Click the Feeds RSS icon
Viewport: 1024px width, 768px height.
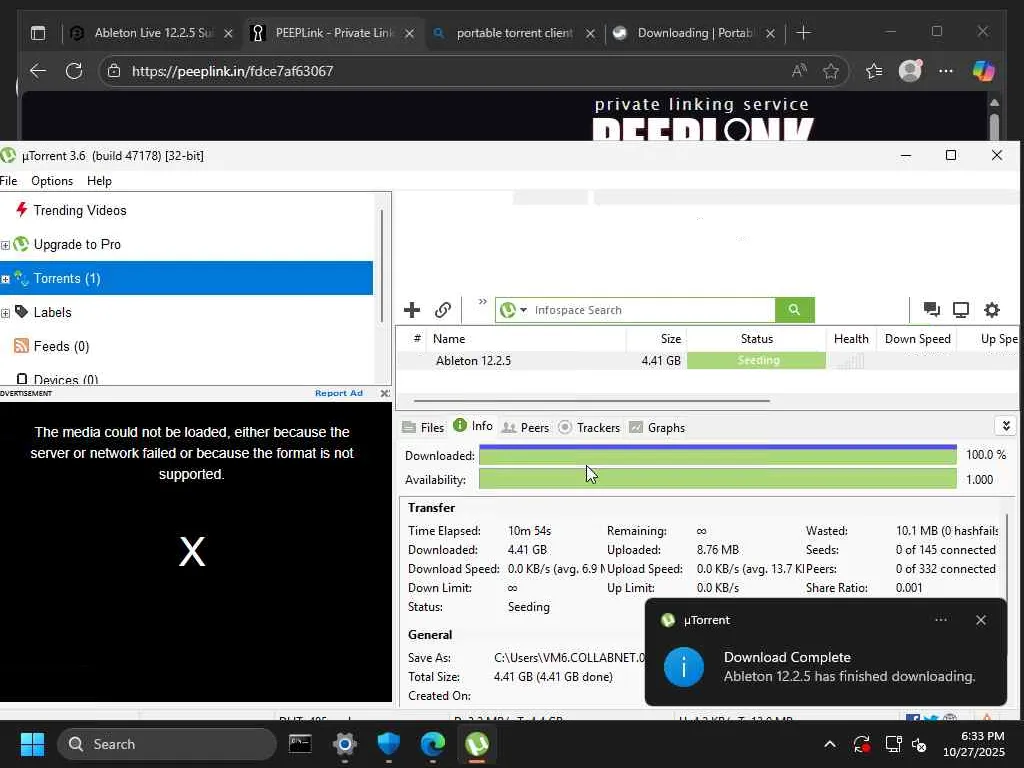22,345
